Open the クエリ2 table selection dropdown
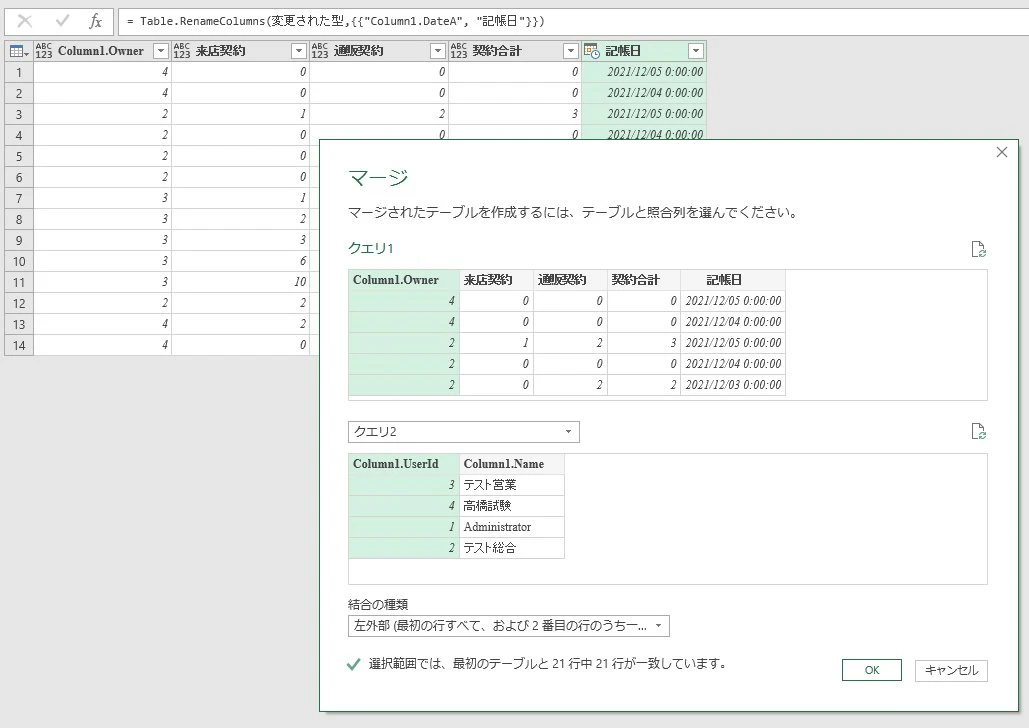 tap(463, 432)
